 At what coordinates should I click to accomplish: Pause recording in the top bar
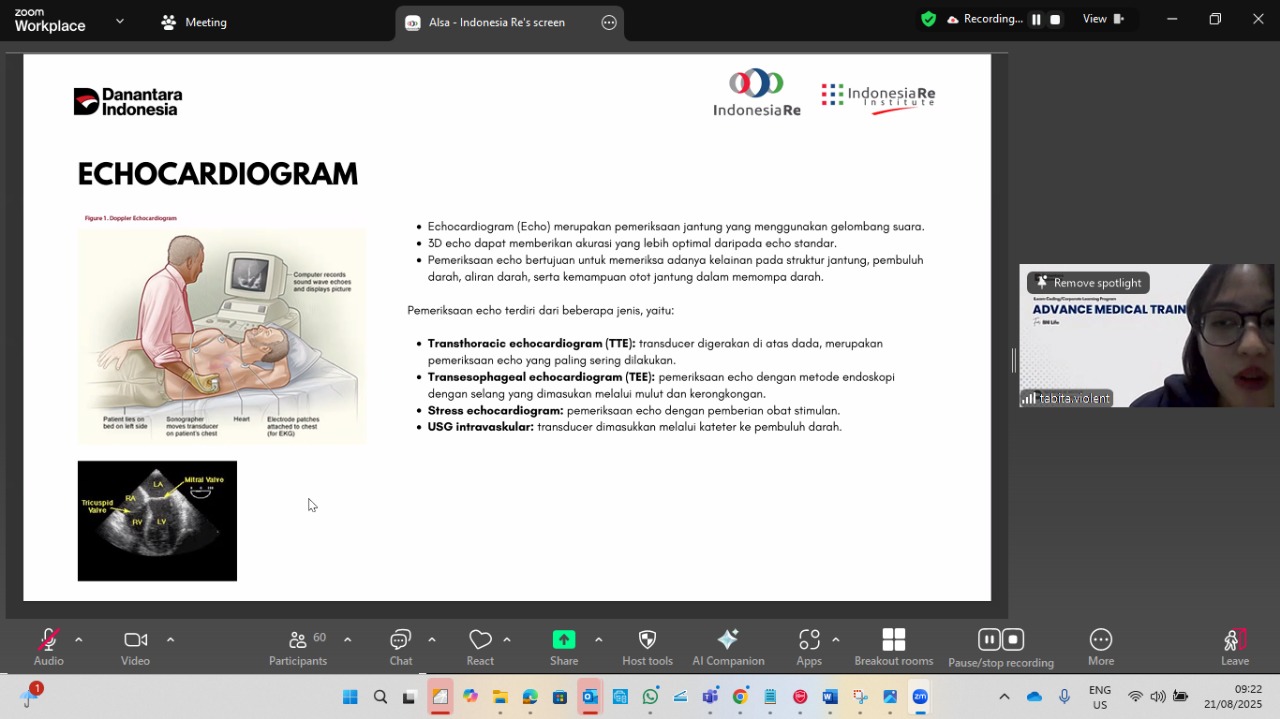(1036, 19)
